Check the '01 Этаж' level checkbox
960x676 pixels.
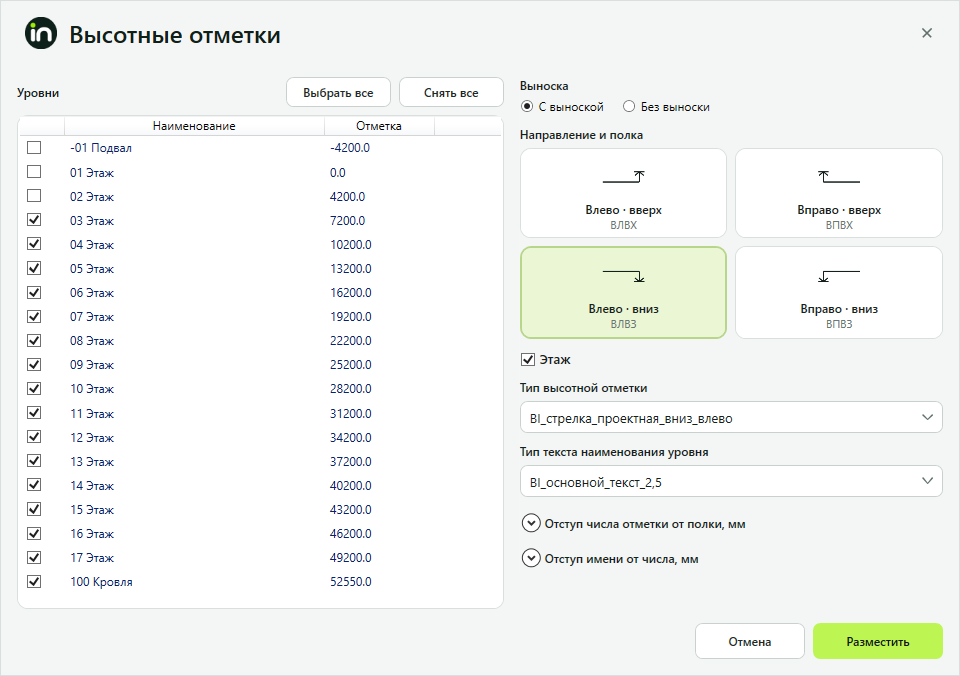34,172
